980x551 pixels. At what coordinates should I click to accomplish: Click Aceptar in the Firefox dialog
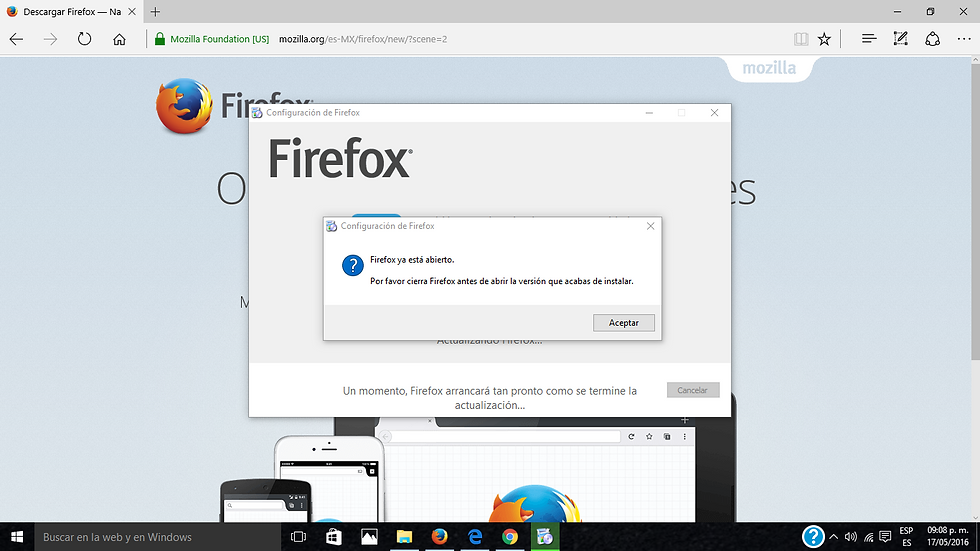(x=623, y=322)
